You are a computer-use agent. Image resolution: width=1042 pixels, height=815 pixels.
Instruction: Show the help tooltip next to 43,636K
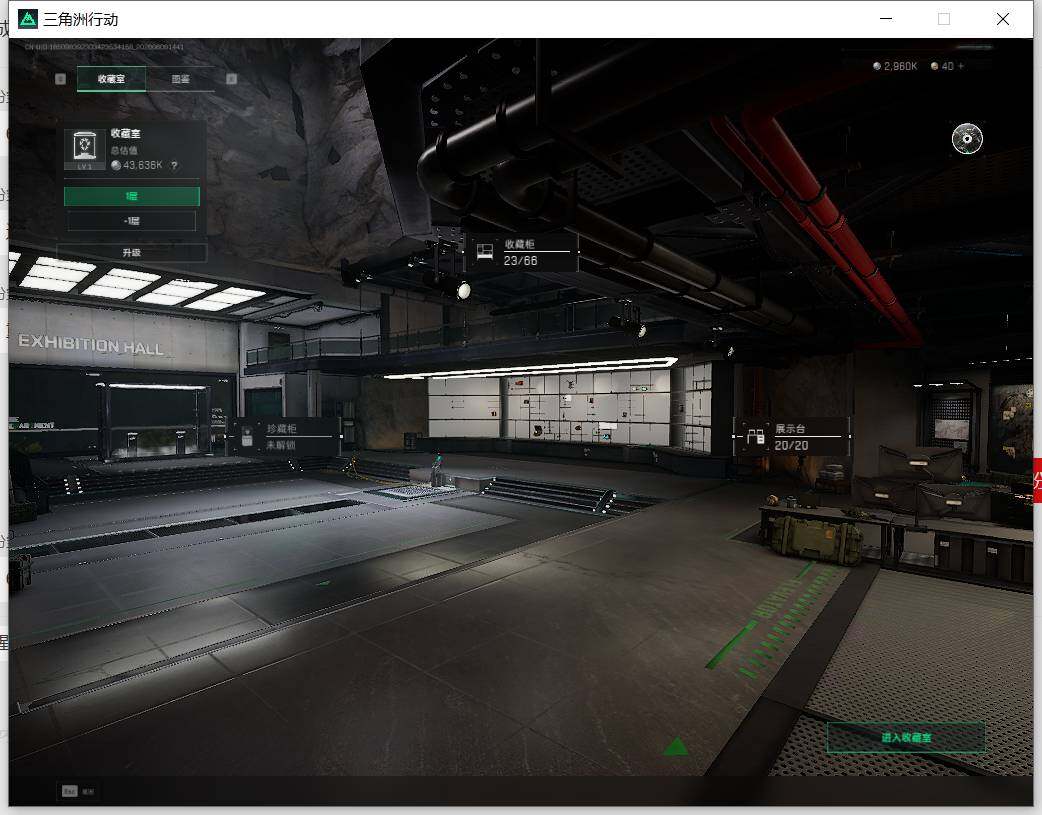[x=174, y=166]
